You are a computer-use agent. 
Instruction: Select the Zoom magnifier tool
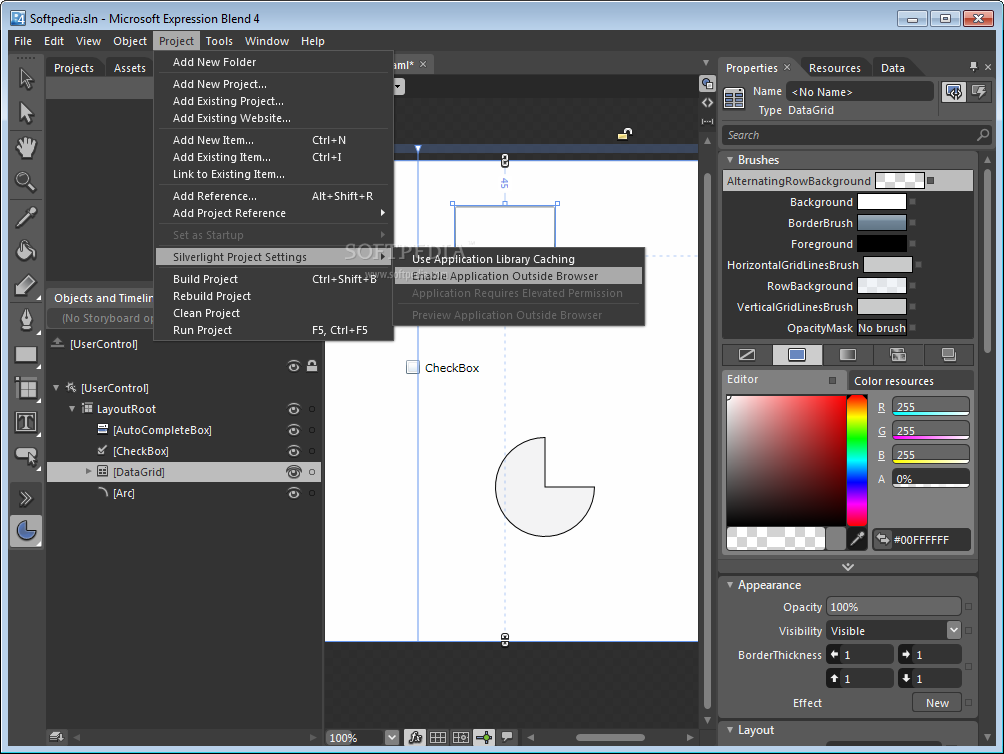click(x=26, y=182)
